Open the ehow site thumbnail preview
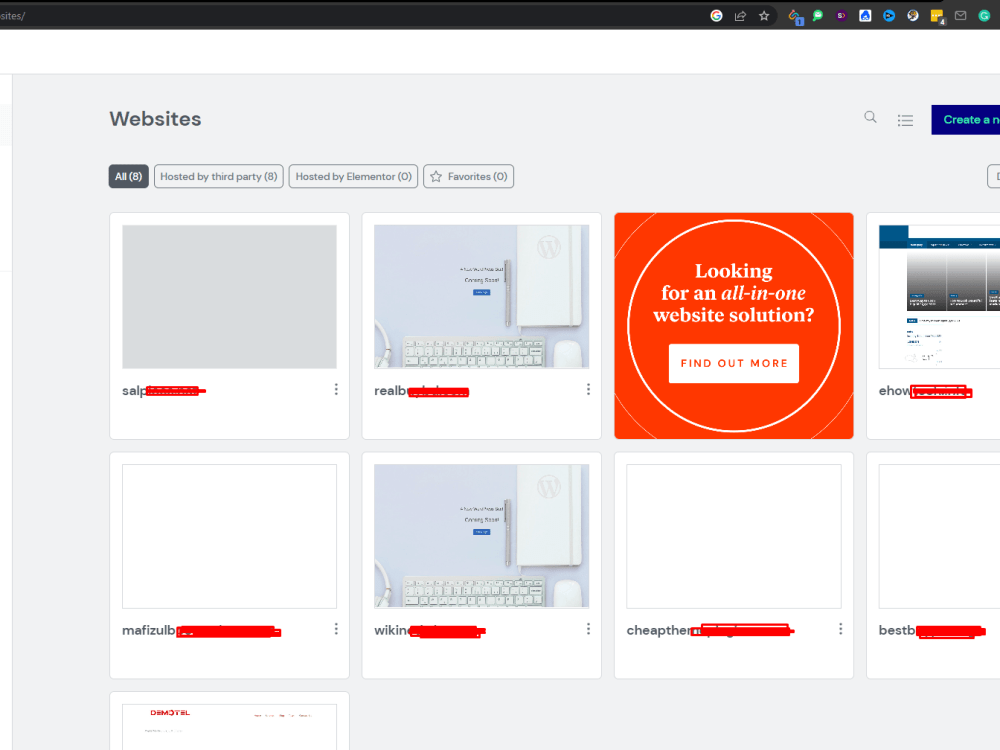 point(940,294)
